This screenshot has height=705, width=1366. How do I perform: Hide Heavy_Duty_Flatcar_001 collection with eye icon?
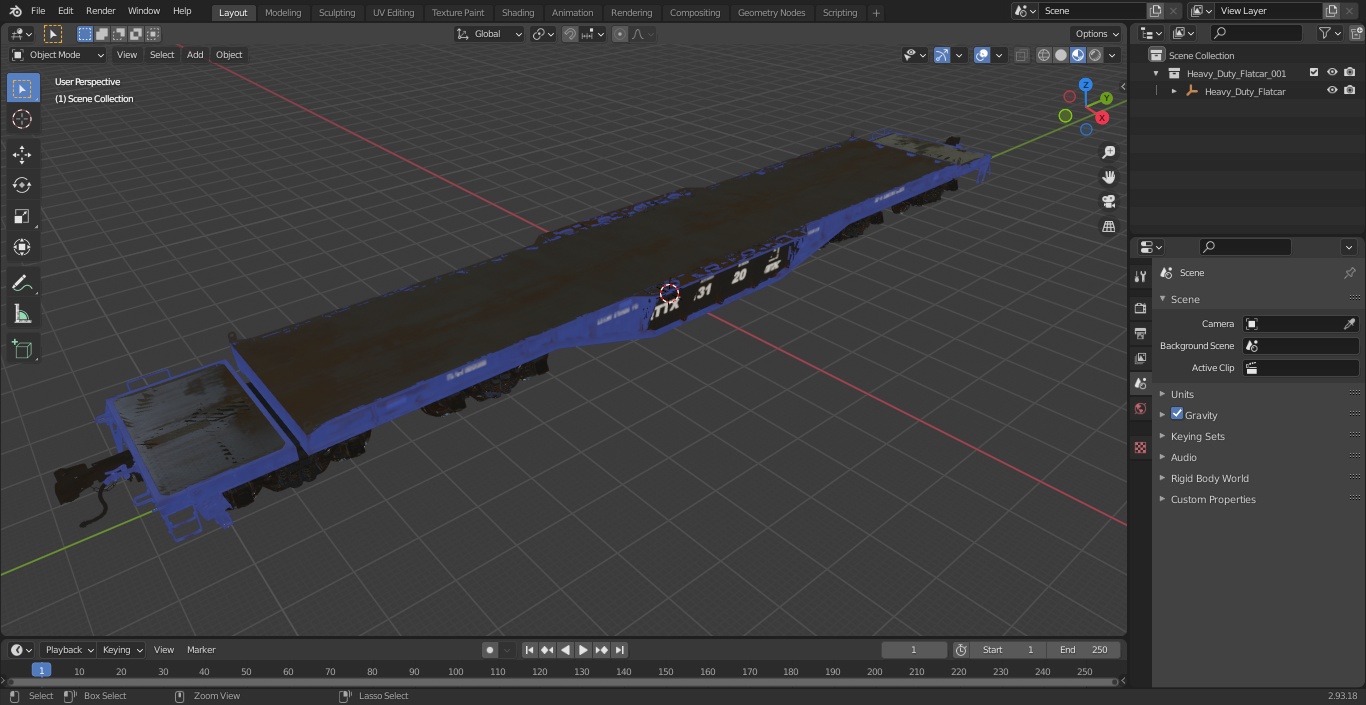(1332, 73)
